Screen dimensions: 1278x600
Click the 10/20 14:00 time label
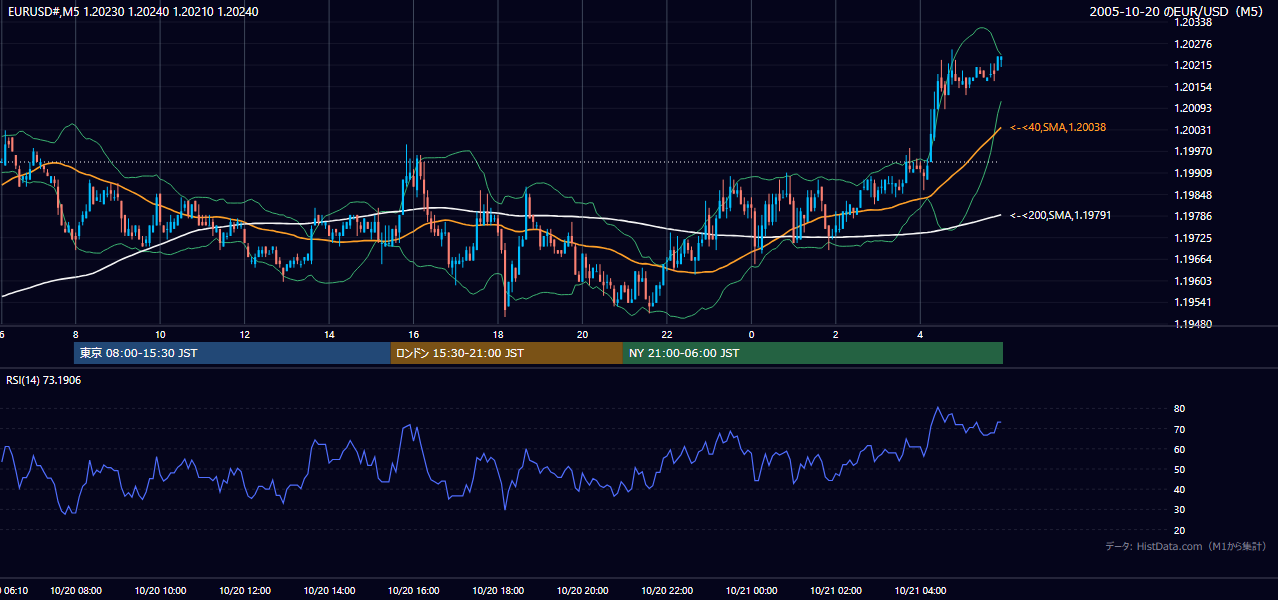(x=329, y=590)
